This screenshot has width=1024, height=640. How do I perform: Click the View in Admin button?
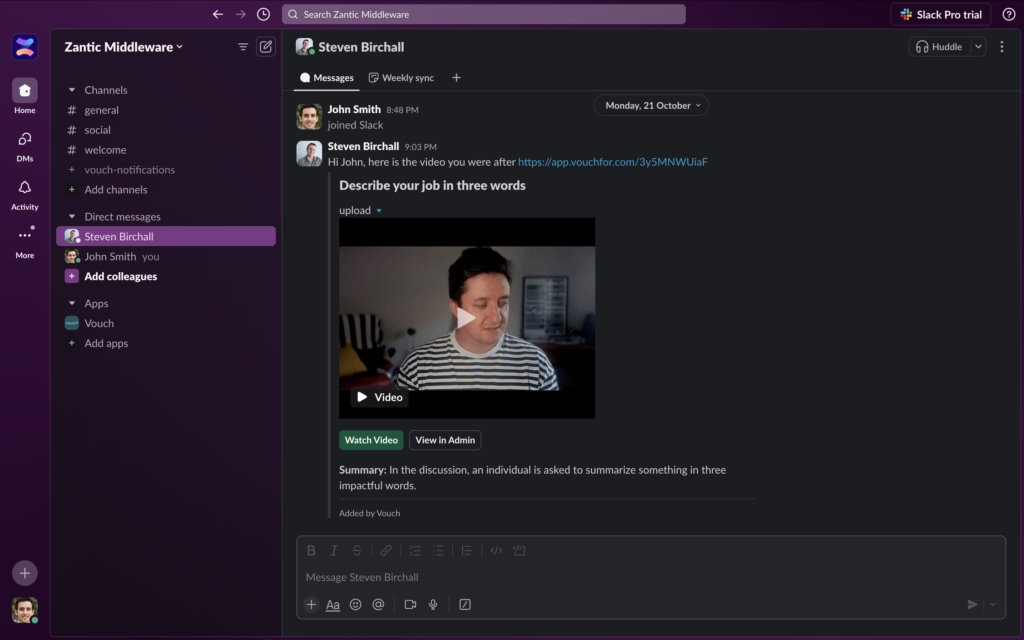[445, 440]
